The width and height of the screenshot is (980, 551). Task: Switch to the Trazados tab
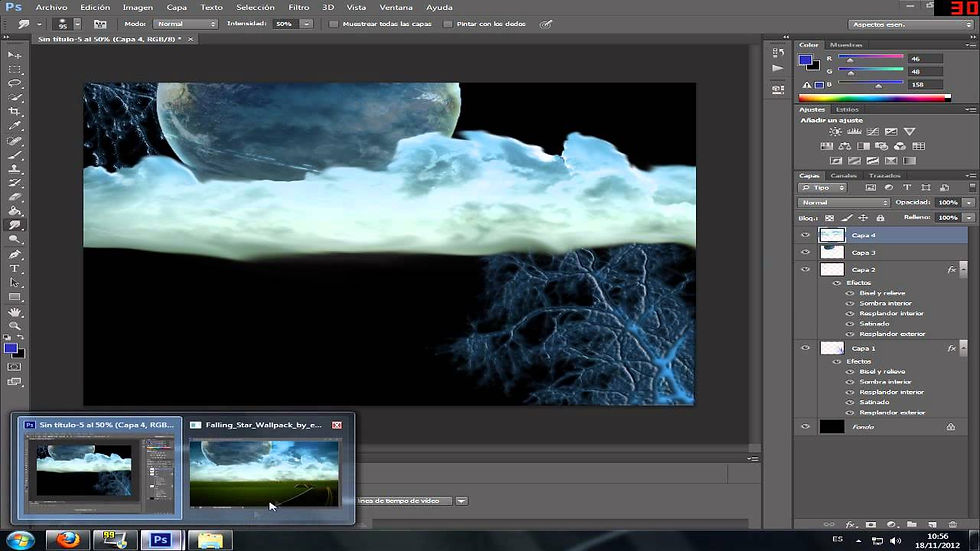(x=884, y=176)
